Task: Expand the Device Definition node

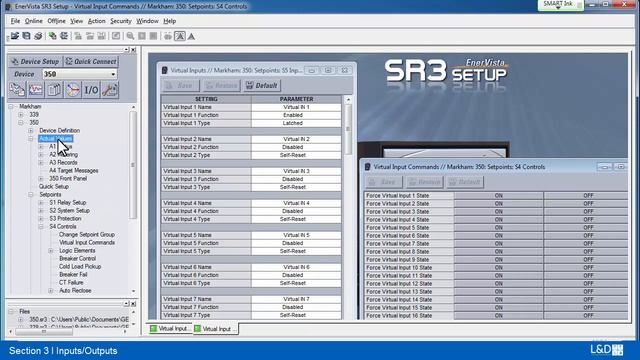Action: [x=31, y=131]
